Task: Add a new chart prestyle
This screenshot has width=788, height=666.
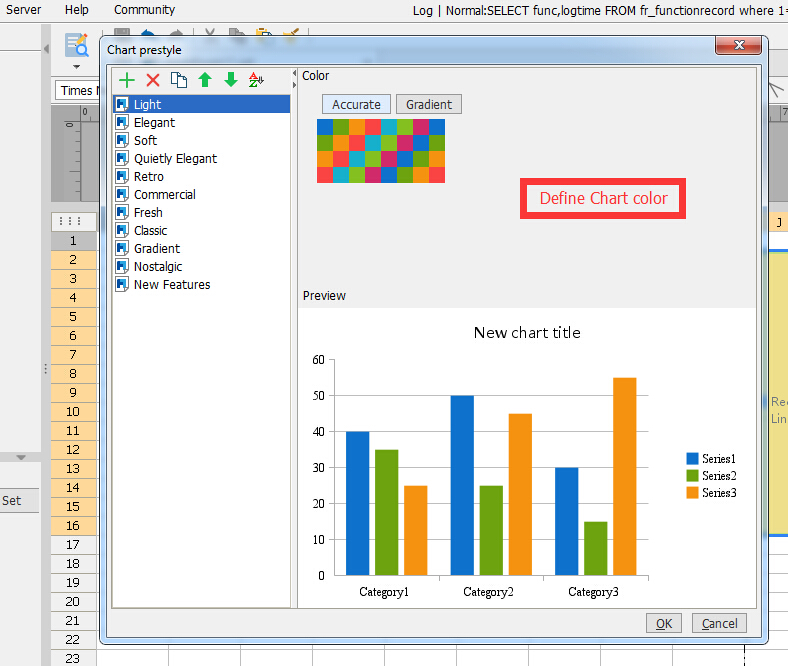Action: [x=127, y=80]
